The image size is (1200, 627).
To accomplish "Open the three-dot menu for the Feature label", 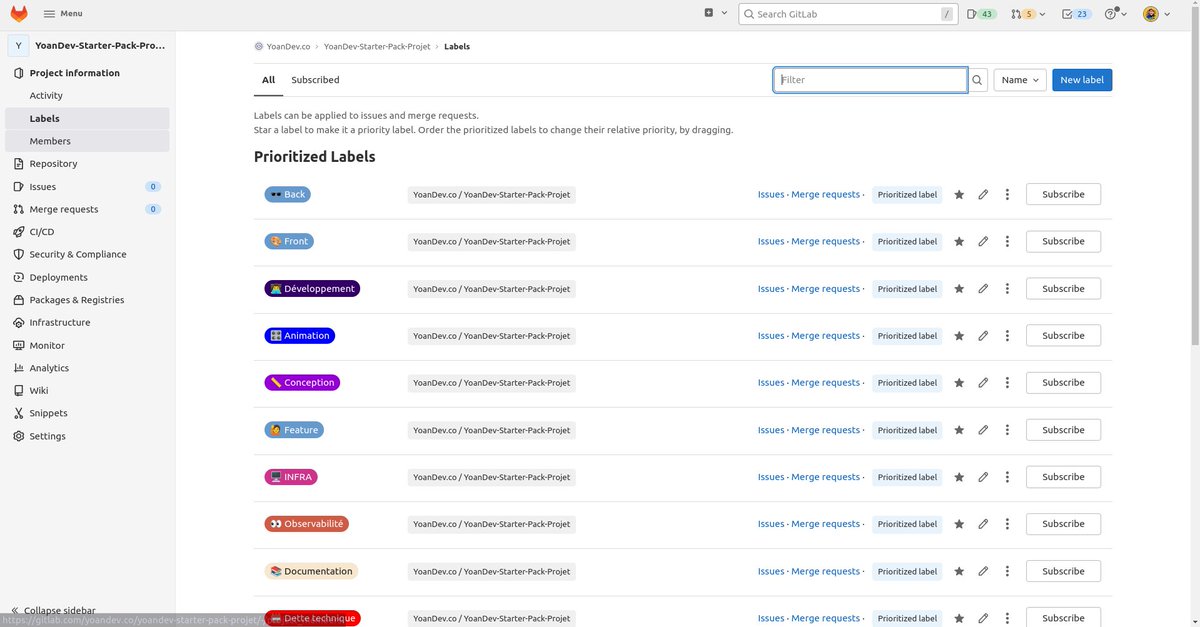I will pos(1007,429).
